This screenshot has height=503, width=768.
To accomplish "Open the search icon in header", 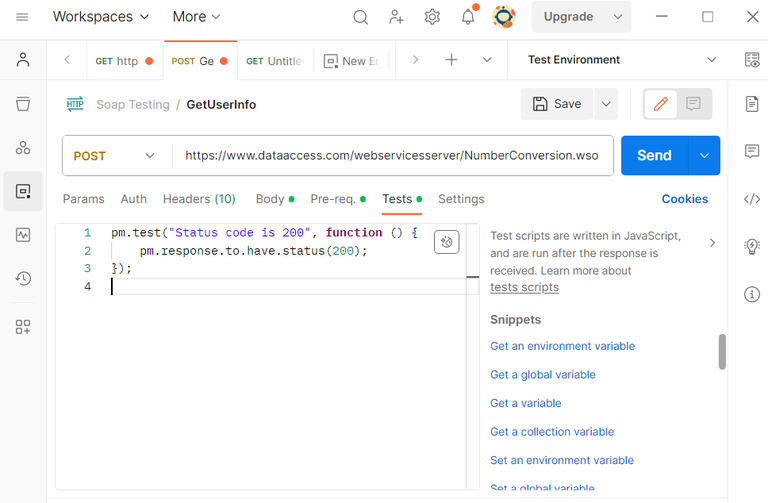I will coord(361,17).
